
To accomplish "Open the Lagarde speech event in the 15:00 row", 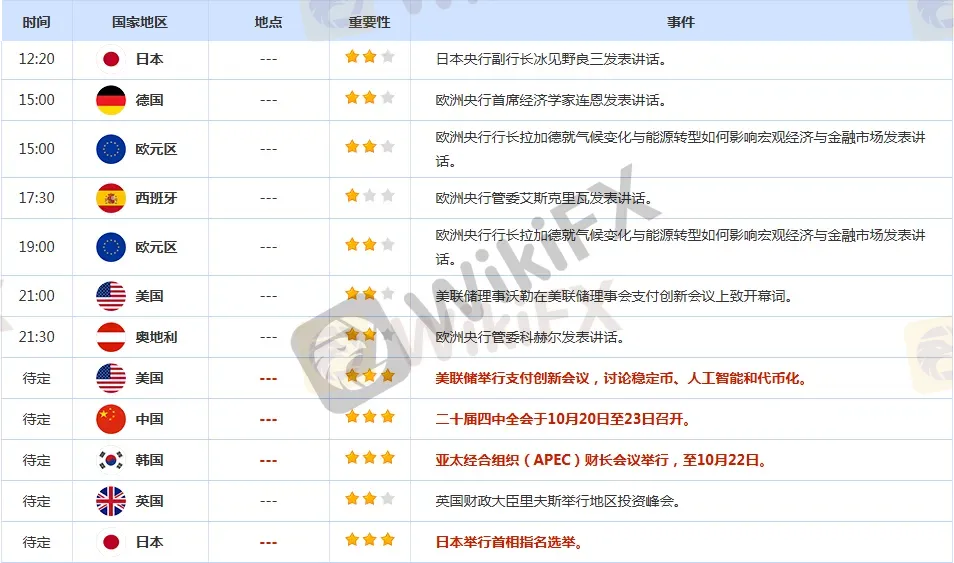I will [681, 149].
